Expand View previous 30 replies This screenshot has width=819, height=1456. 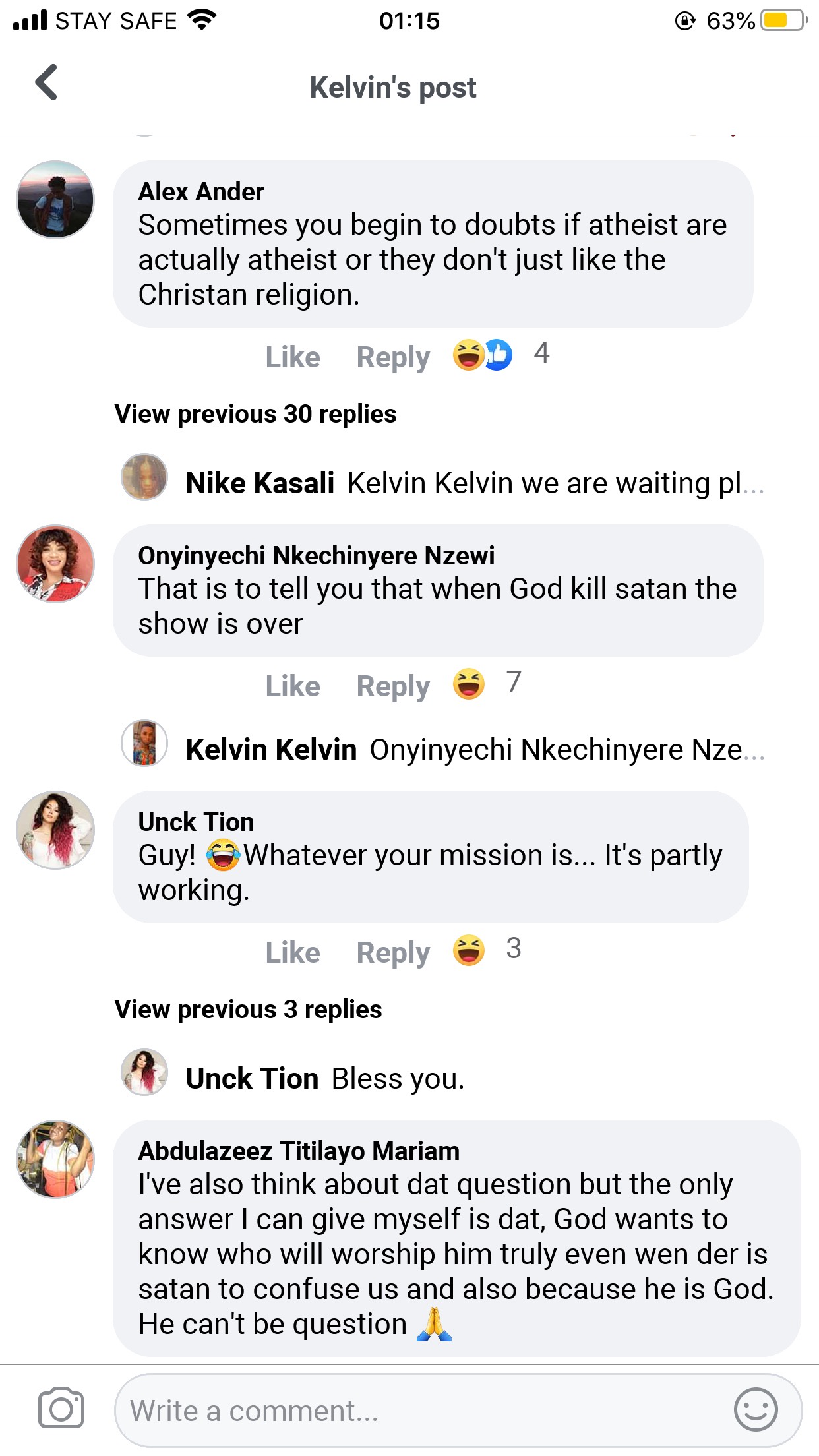click(255, 414)
